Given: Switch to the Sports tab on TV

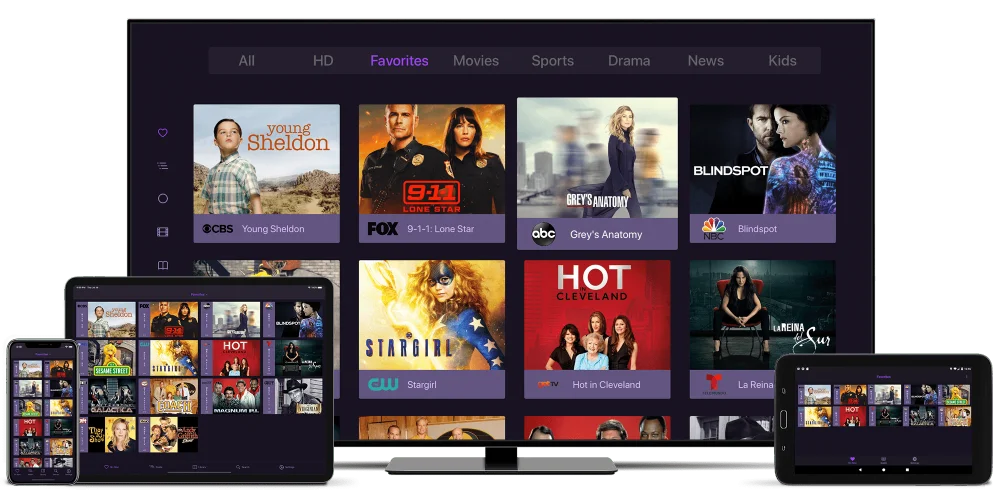Looking at the screenshot, I should [x=552, y=61].
